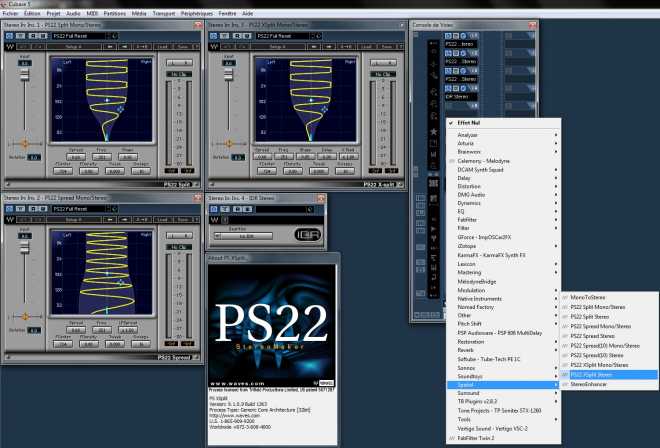Click PS22 StereoMaker splash image in About window
Image resolution: width=660 pixels, height=448 pixels.
pos(272,326)
